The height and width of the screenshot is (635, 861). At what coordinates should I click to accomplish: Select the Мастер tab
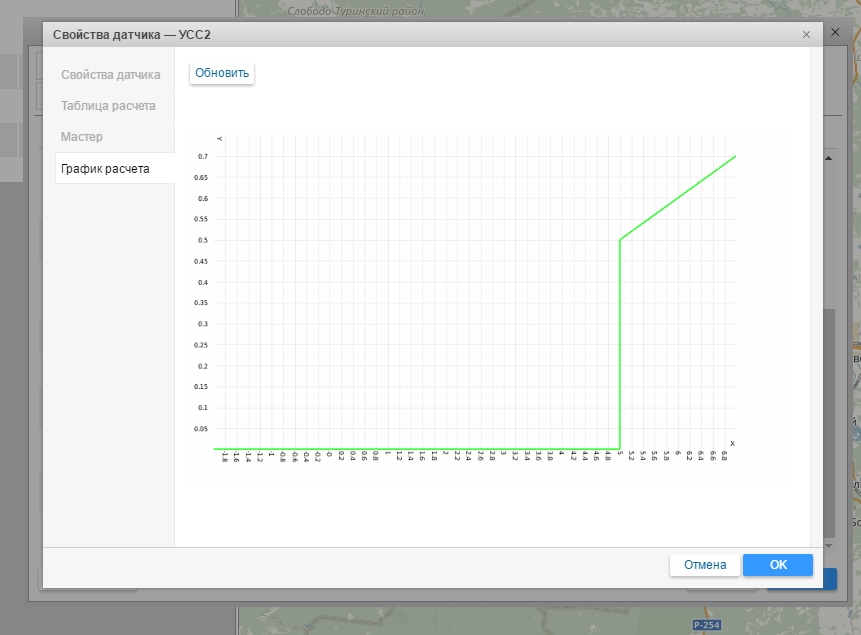pyautogui.click(x=82, y=137)
